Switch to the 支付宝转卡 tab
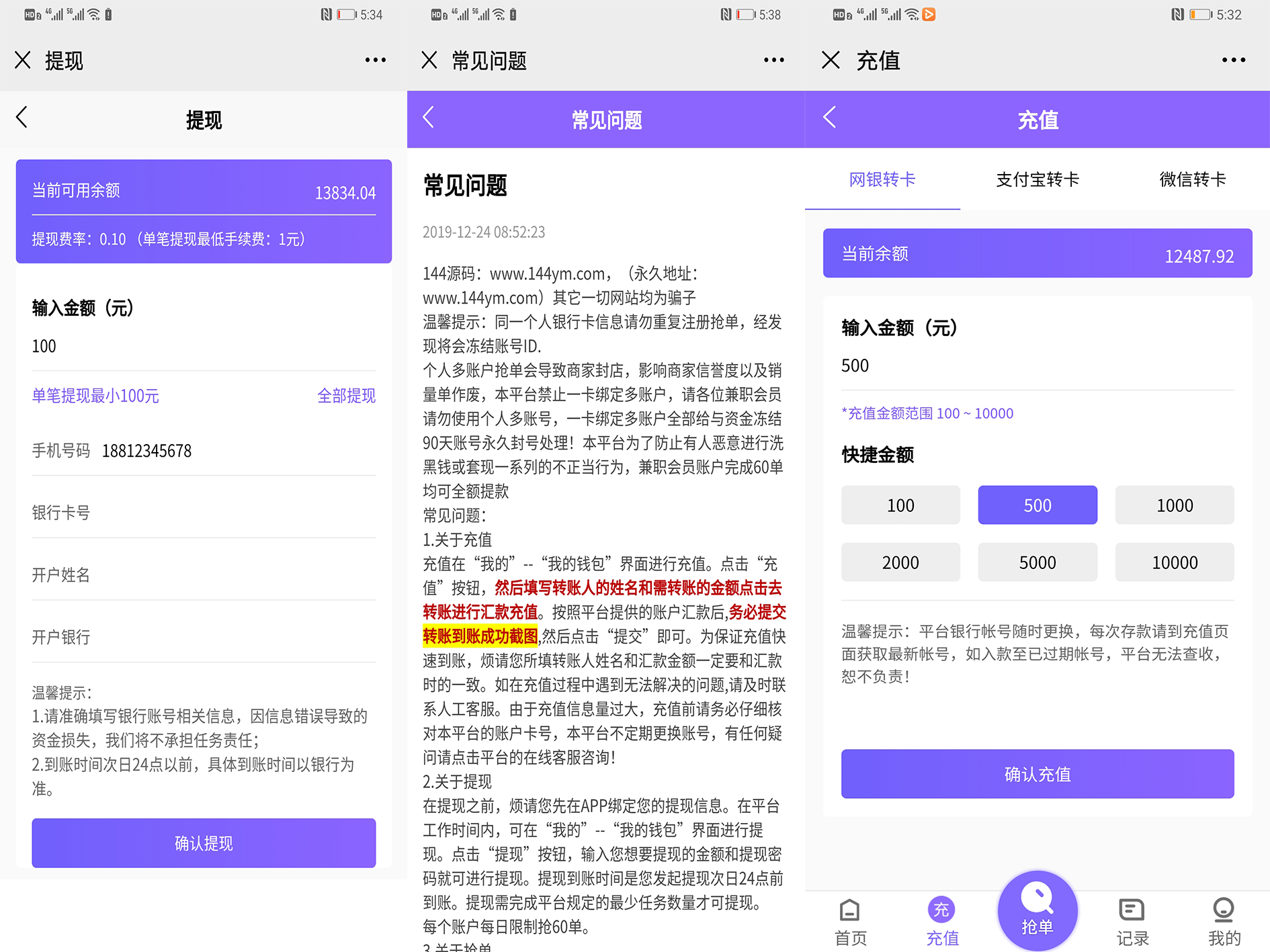This screenshot has height=952, width=1270. point(1037,179)
